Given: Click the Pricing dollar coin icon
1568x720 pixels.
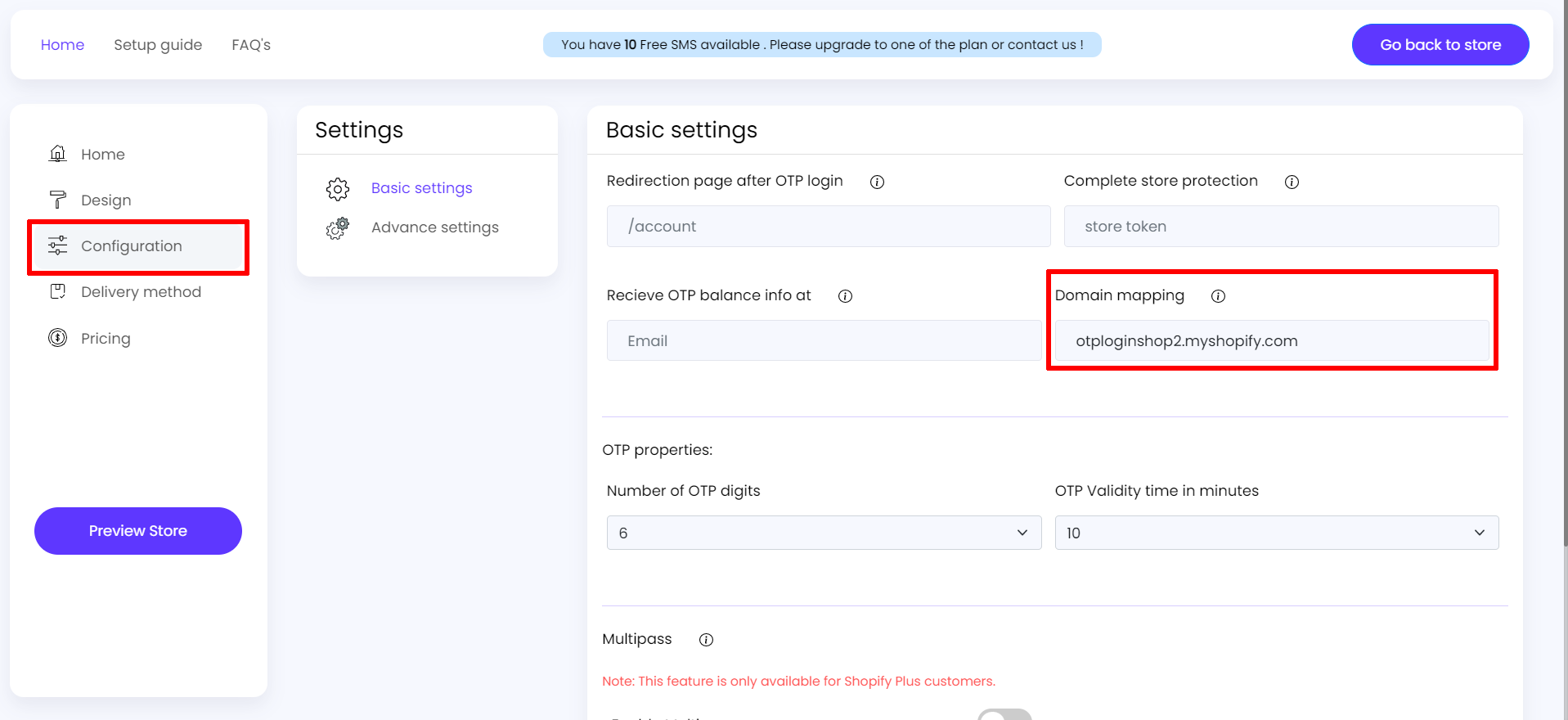Looking at the screenshot, I should (57, 338).
